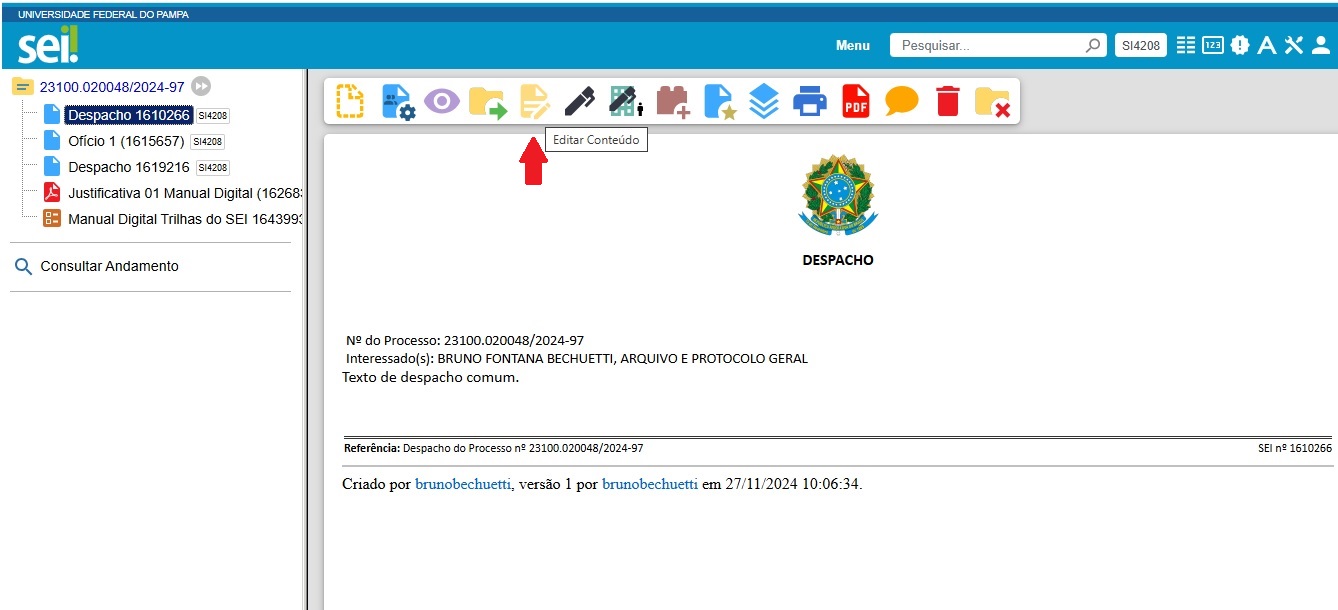Click the pen icon to sign document
The height and width of the screenshot is (610, 1338).
pos(579,102)
